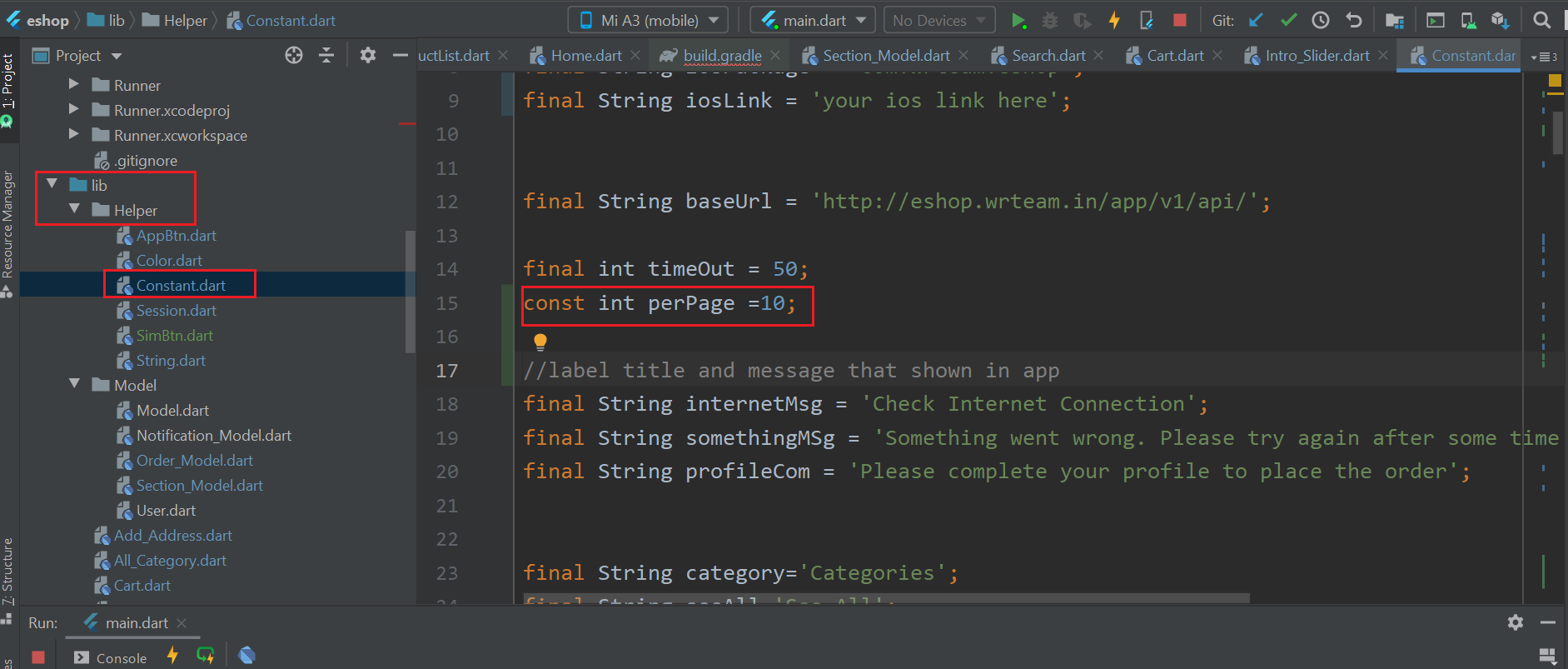Click the yellow lightbulb quick-fix hint
Image resolution: width=1568 pixels, height=669 pixels.
(x=540, y=342)
